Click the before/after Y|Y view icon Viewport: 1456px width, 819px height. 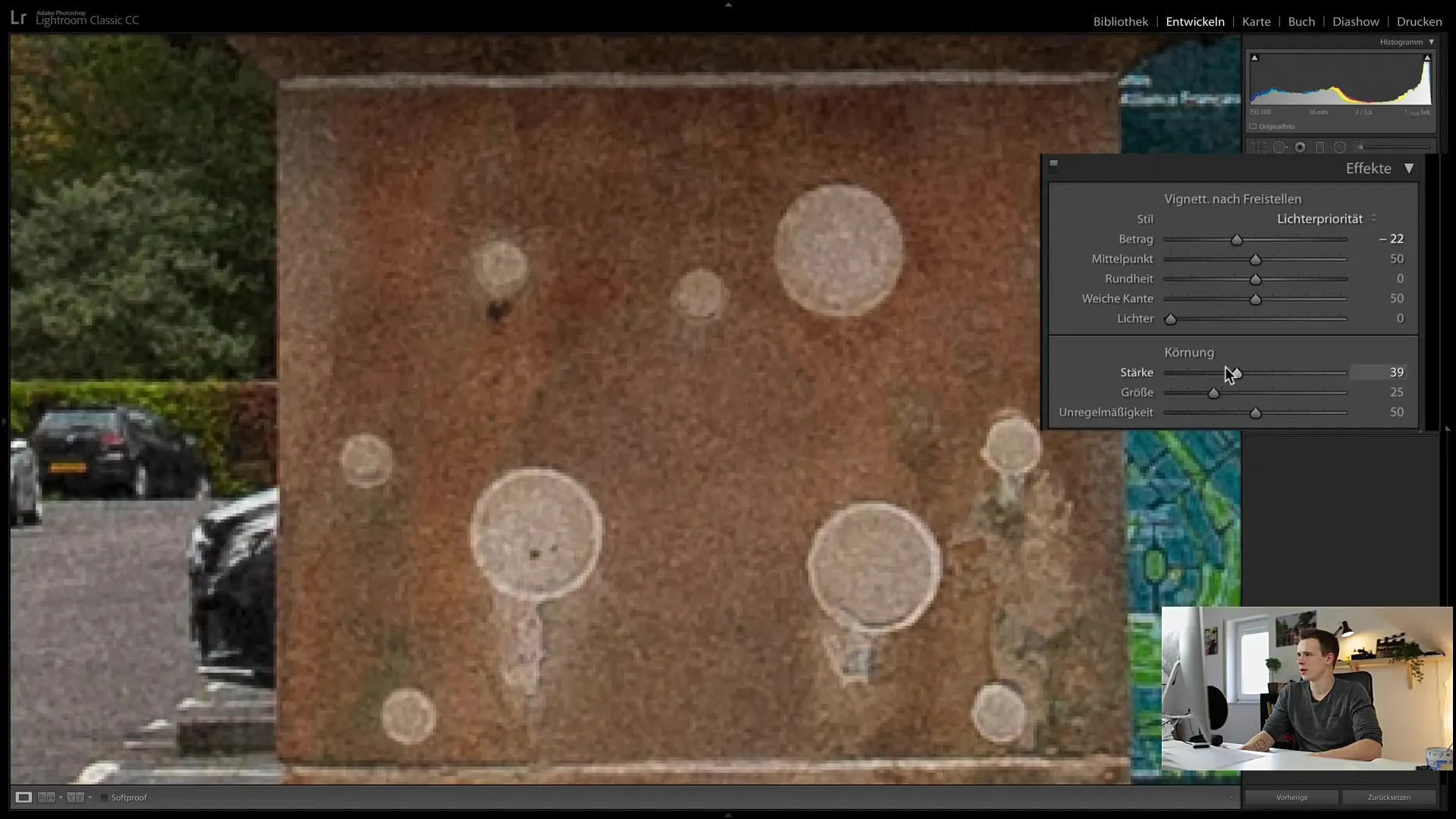75,797
